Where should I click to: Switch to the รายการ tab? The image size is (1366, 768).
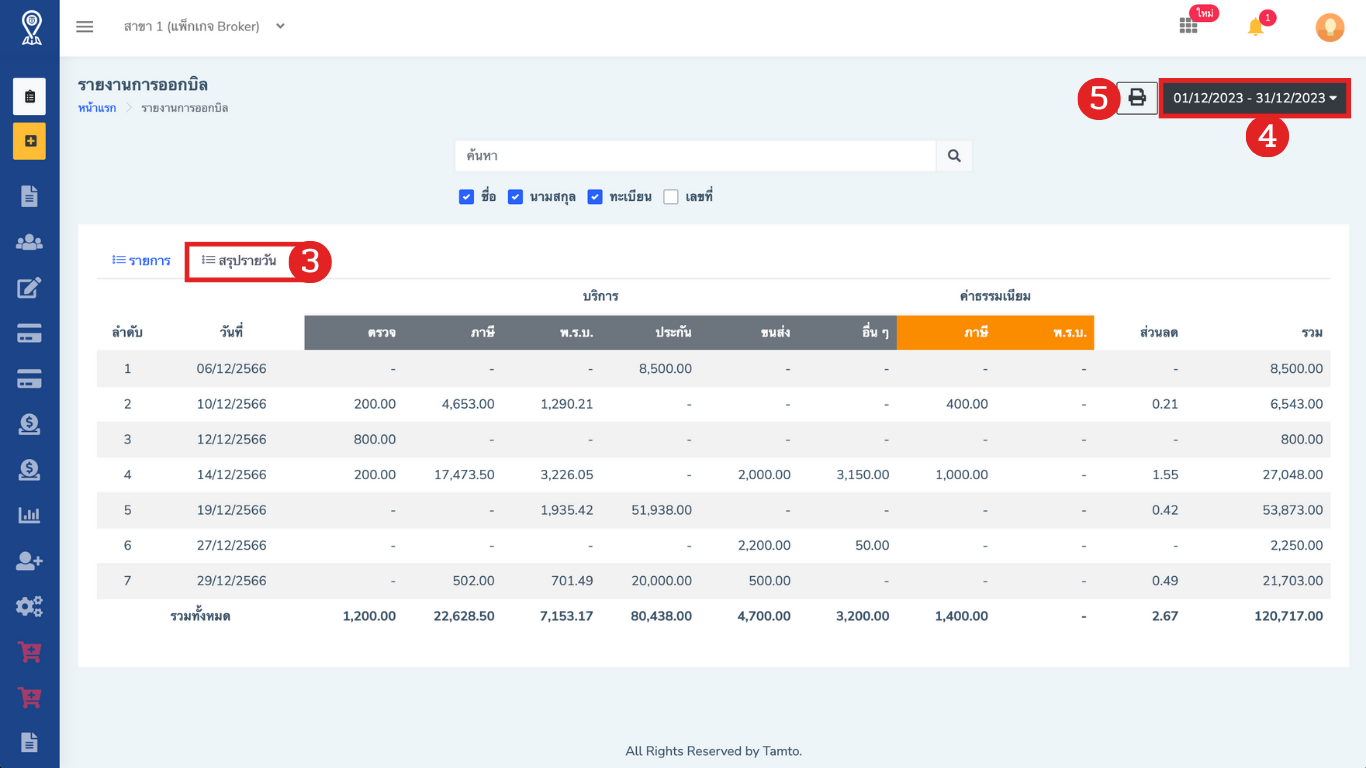point(142,260)
